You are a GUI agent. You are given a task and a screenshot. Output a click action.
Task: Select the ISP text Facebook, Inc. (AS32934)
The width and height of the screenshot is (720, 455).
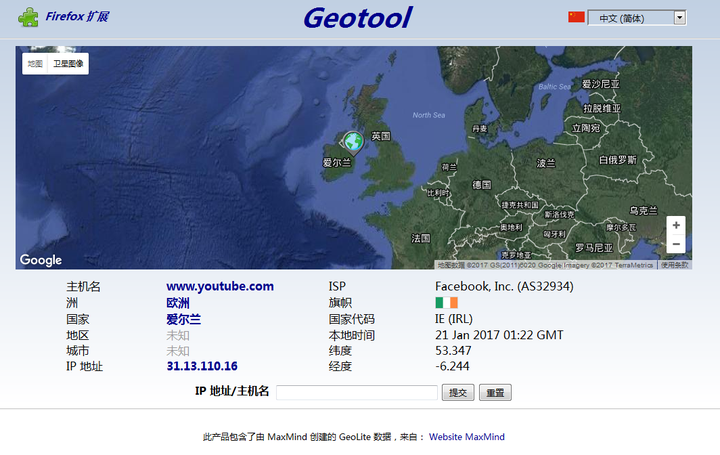coord(504,286)
